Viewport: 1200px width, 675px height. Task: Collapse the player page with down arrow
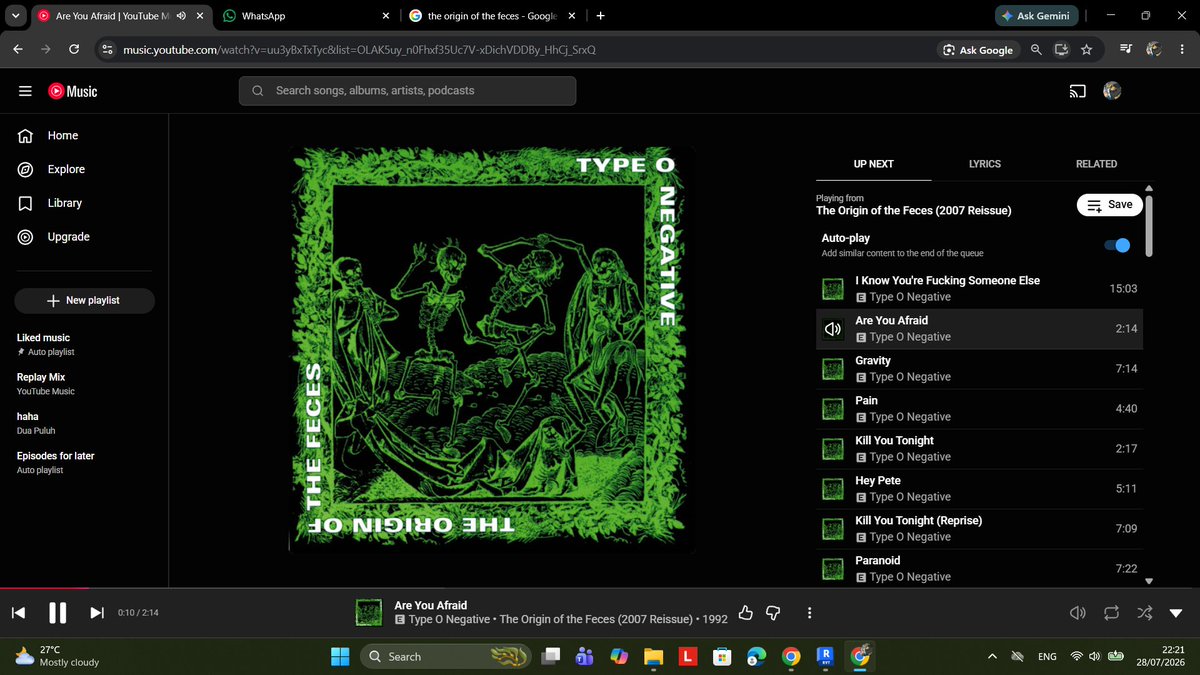(x=1176, y=613)
